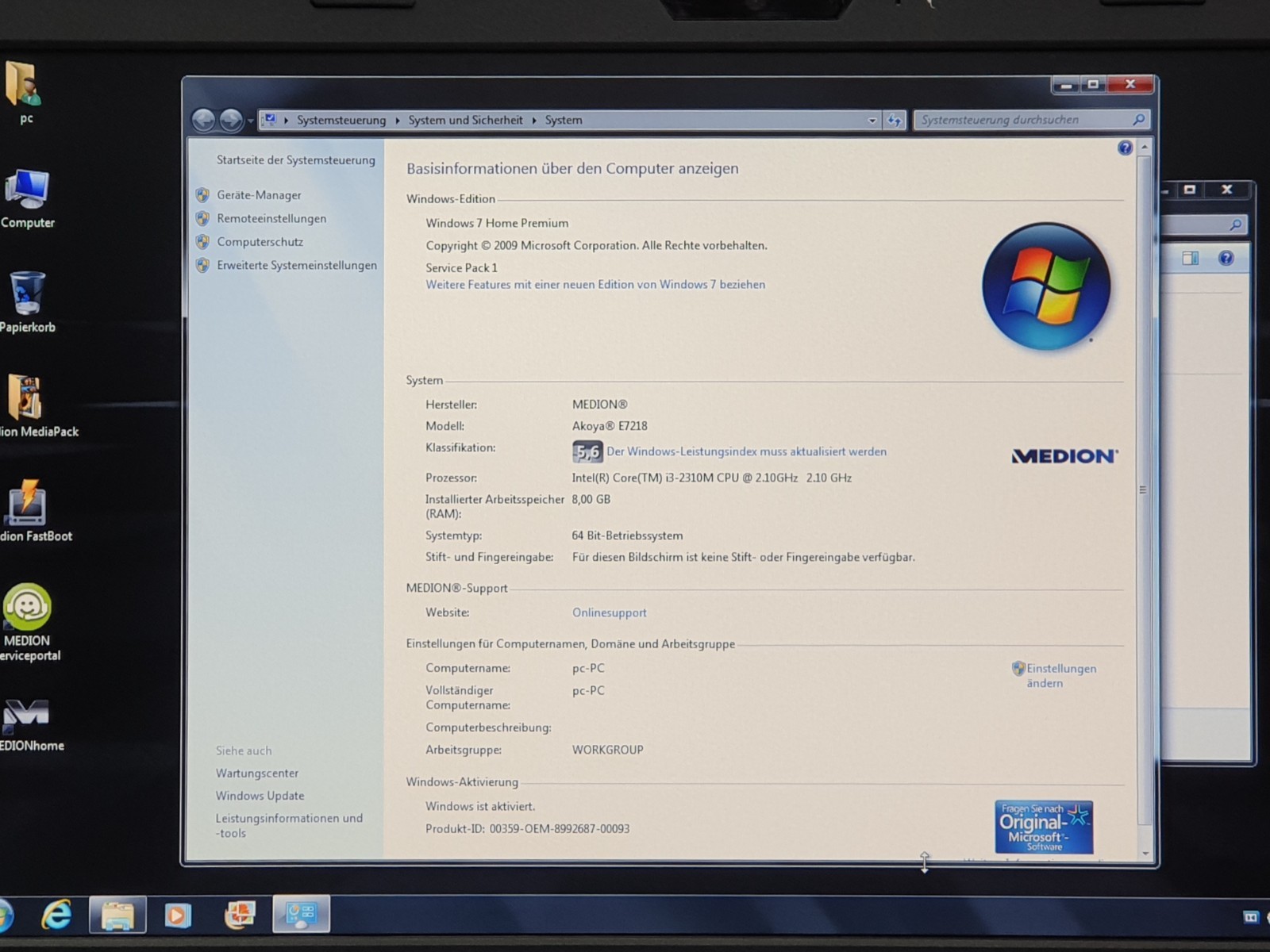
Task: Open the Computer desktop icon
Action: click(28, 198)
